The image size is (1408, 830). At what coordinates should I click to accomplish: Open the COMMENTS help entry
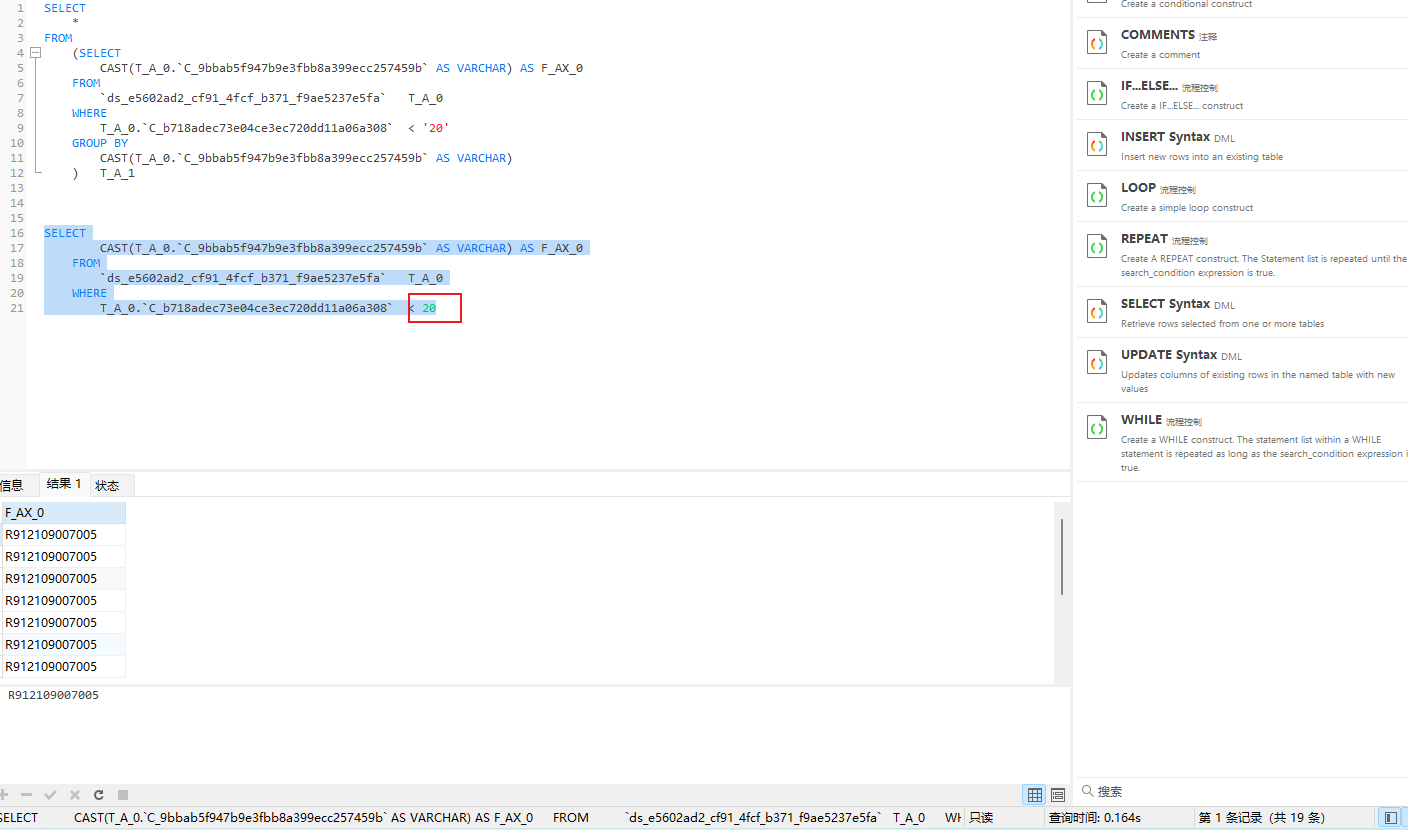1096,41
